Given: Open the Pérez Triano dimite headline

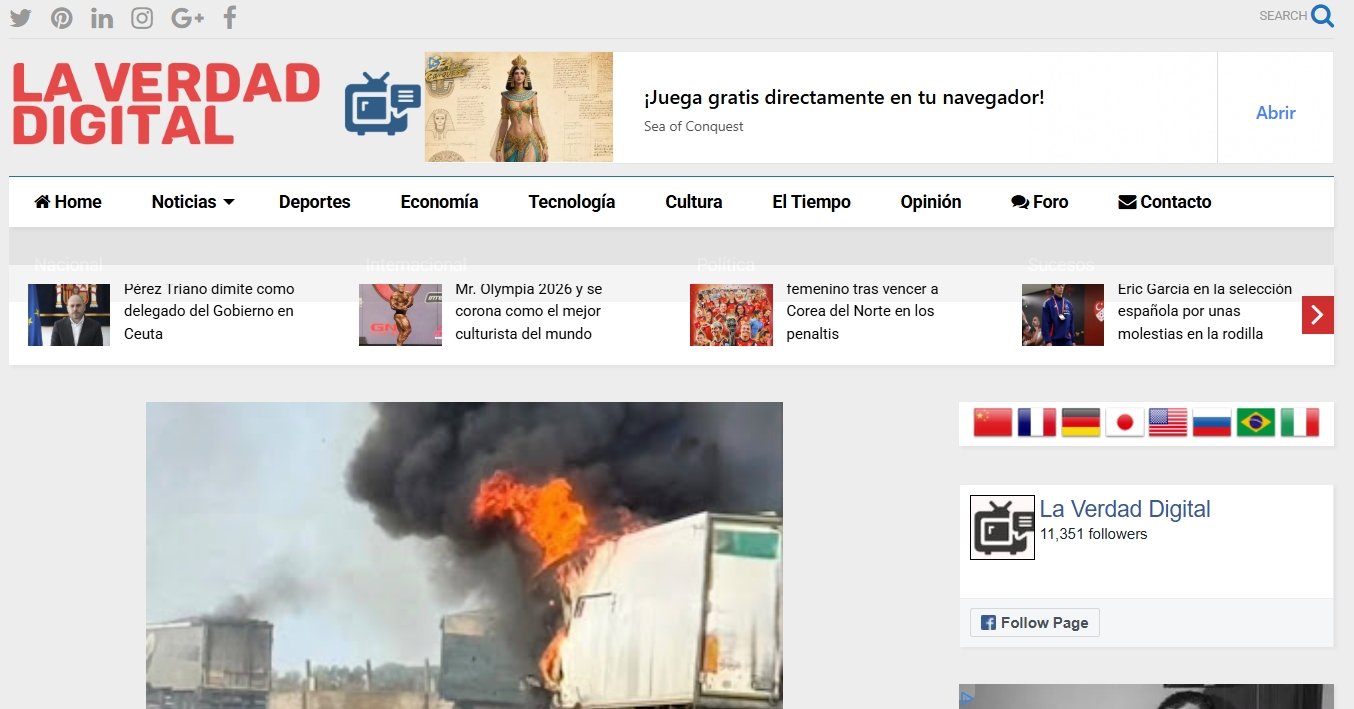Looking at the screenshot, I should [210, 311].
